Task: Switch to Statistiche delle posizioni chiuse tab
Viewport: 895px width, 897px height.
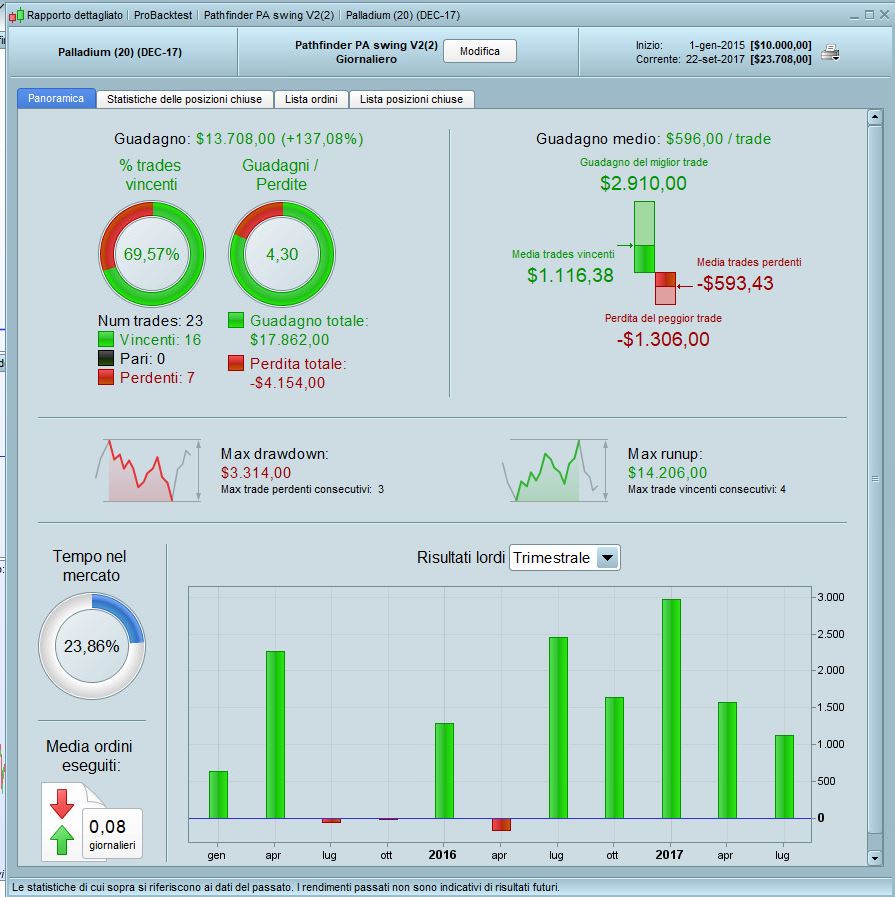Action: tap(184, 99)
